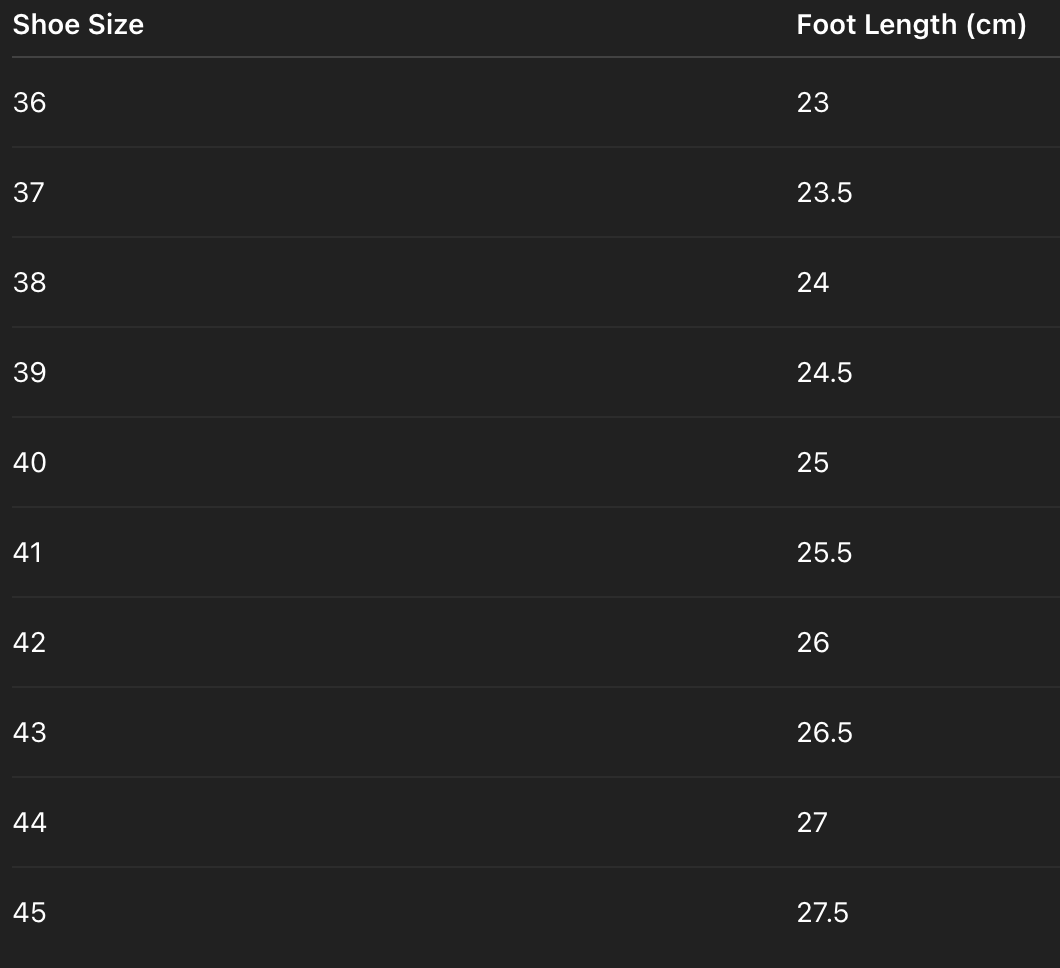
Task: Select the shoe size 42 cell
Action: (30, 642)
